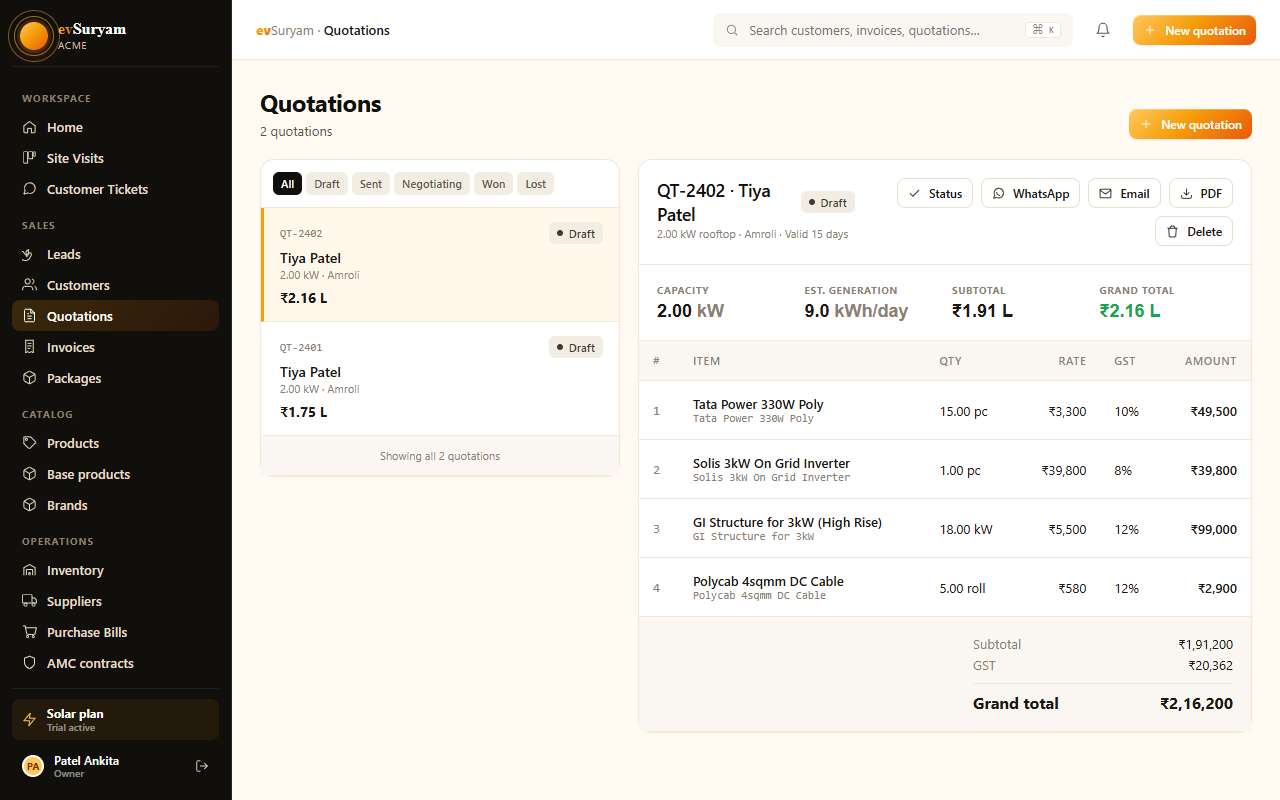Click the Quotations document icon

pyautogui.click(x=29, y=316)
